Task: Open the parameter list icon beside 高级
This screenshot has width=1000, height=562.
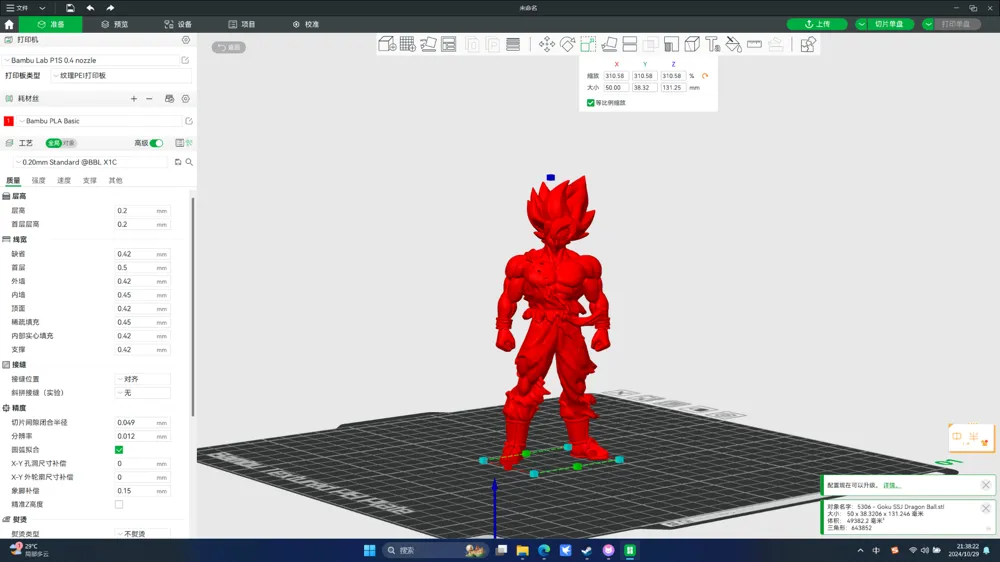Action: click(x=179, y=143)
